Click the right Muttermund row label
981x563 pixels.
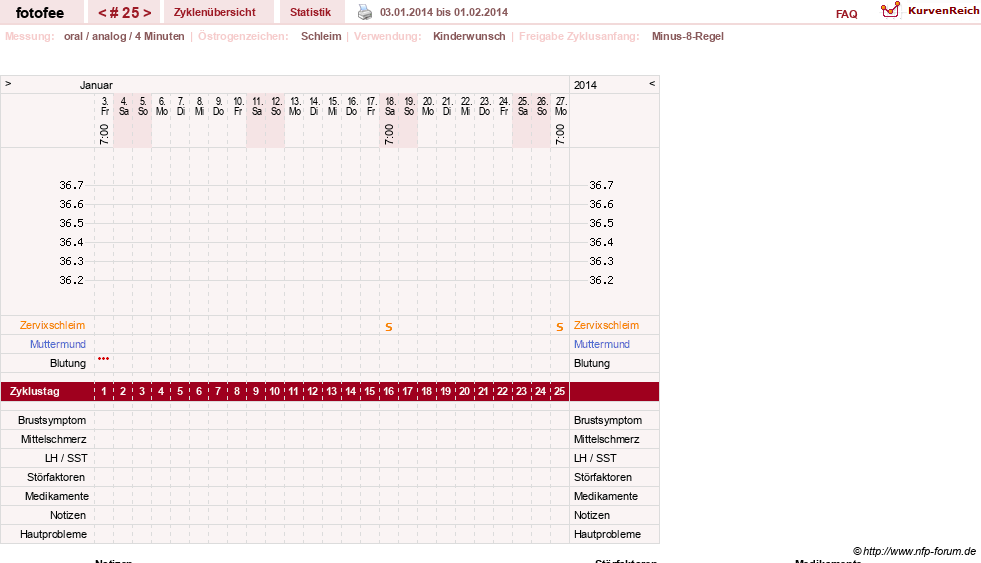pos(602,344)
